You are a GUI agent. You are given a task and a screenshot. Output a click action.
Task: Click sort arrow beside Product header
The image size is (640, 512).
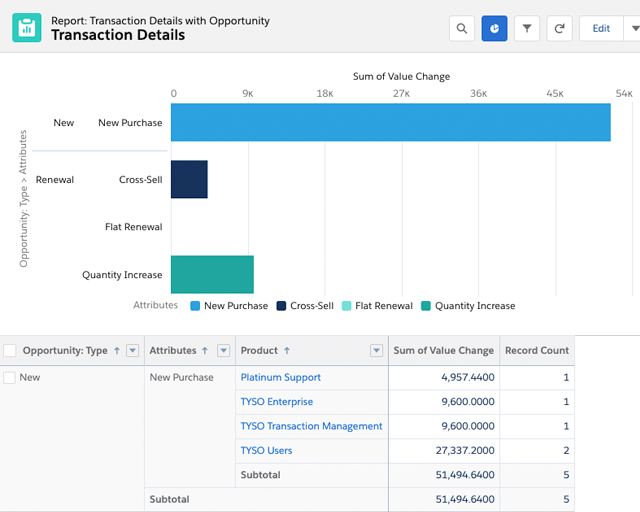tap(287, 351)
